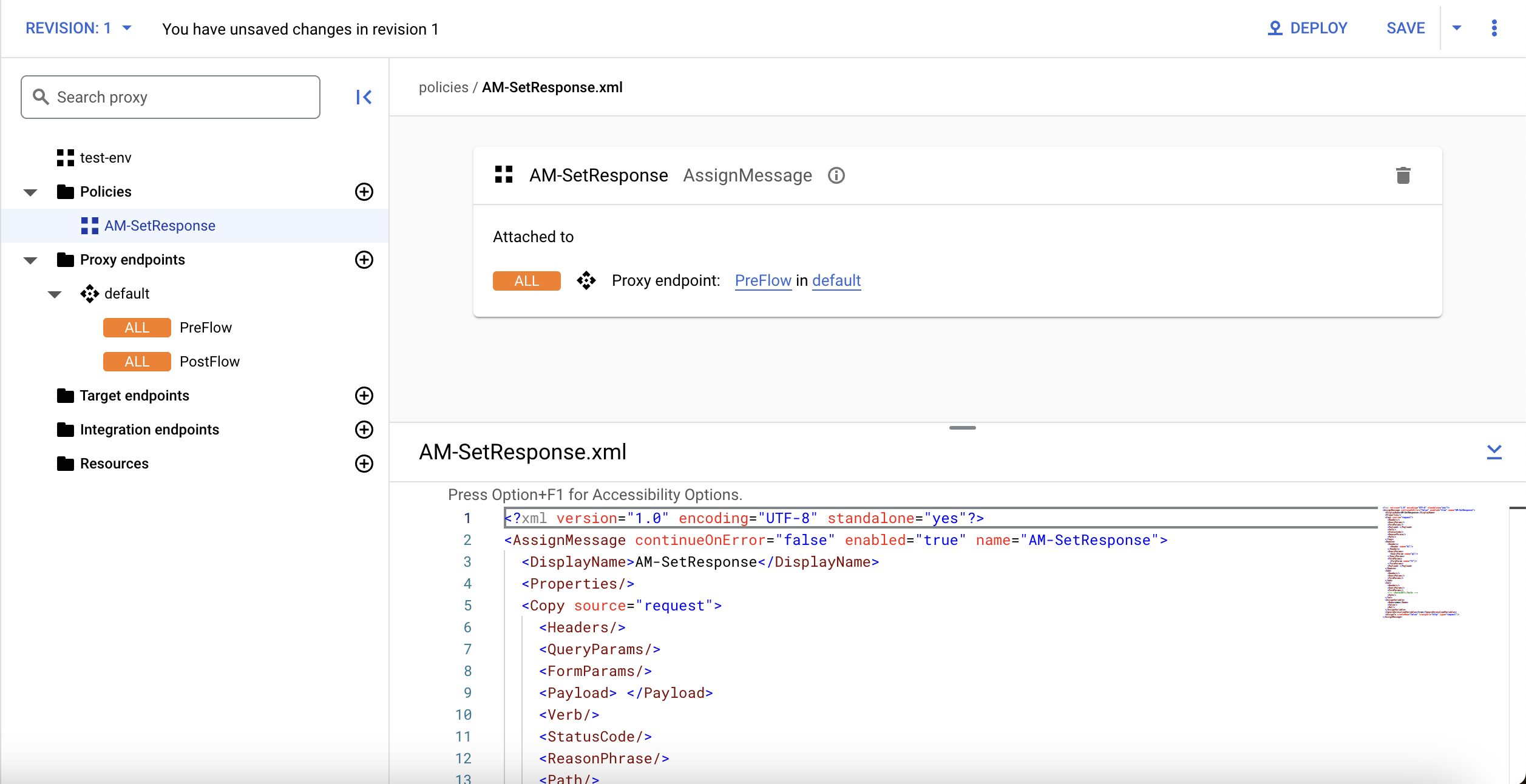Add an integration endpoint via the plus icon
This screenshot has width=1526, height=784.
364,430
